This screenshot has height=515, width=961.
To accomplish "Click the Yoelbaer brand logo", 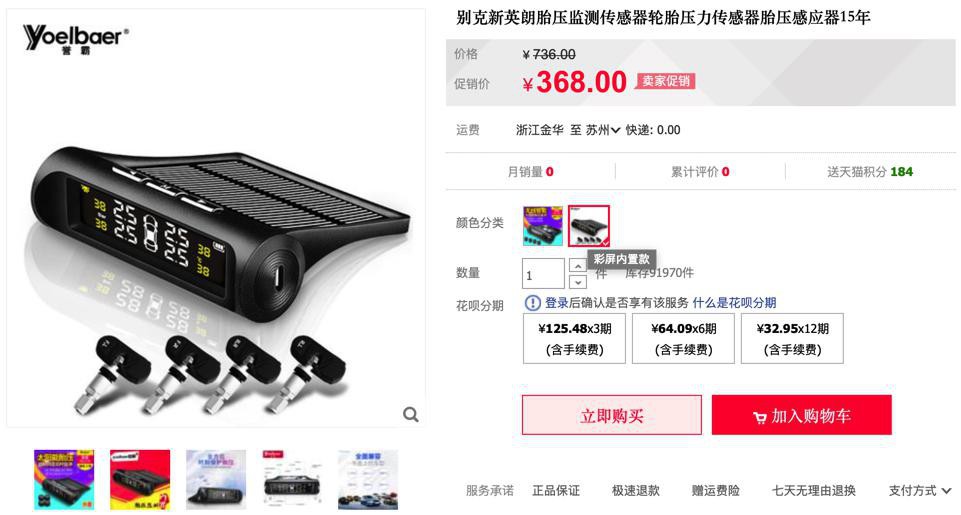I will pyautogui.click(x=75, y=40).
